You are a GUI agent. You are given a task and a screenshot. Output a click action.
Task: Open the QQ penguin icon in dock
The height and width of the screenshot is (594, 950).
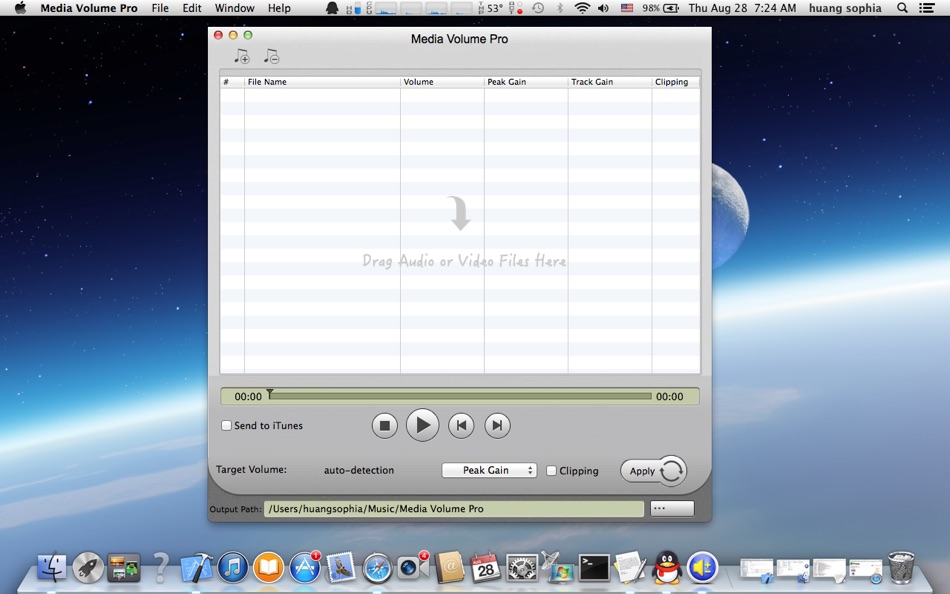click(666, 567)
